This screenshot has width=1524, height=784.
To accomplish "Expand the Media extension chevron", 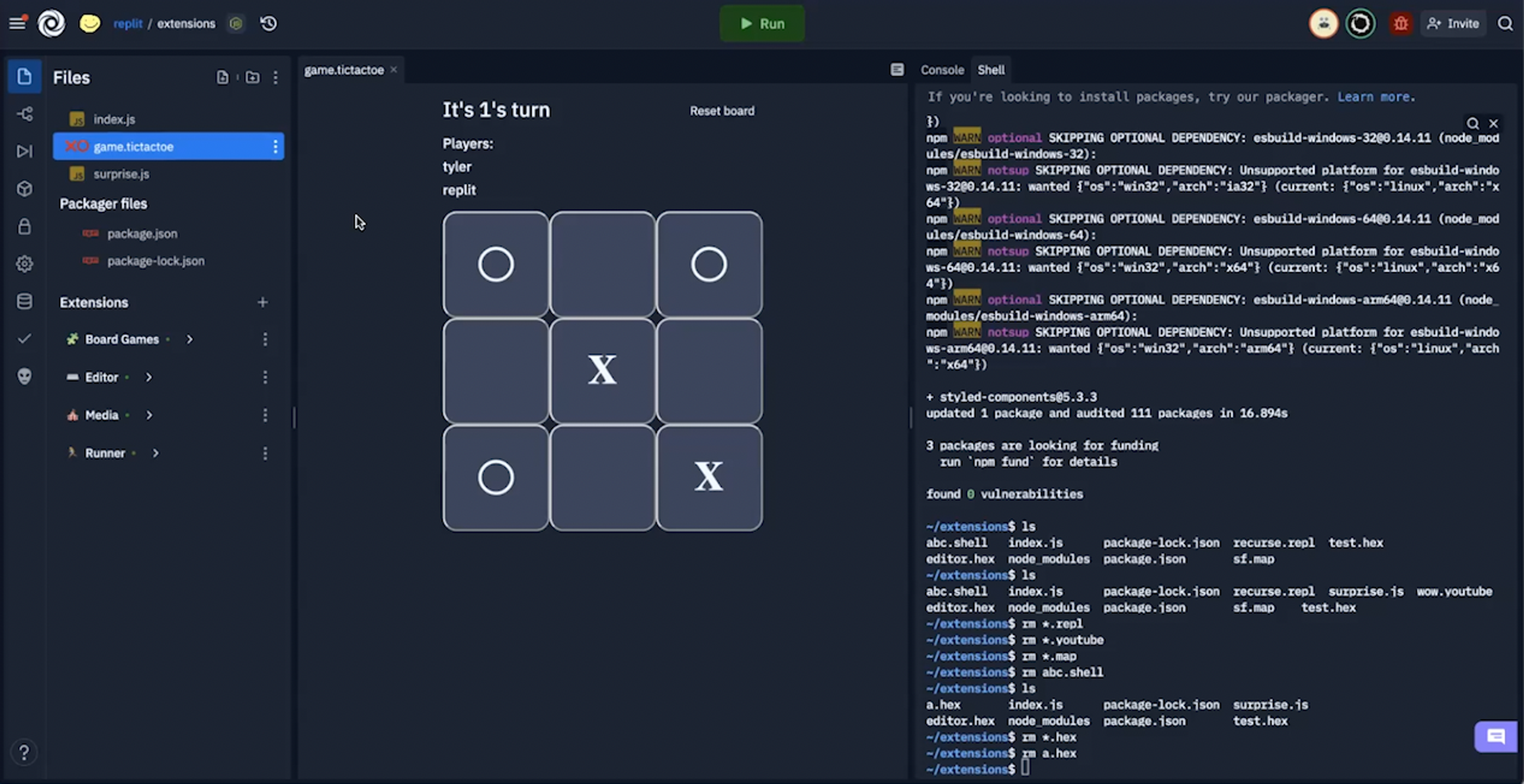I will point(149,415).
